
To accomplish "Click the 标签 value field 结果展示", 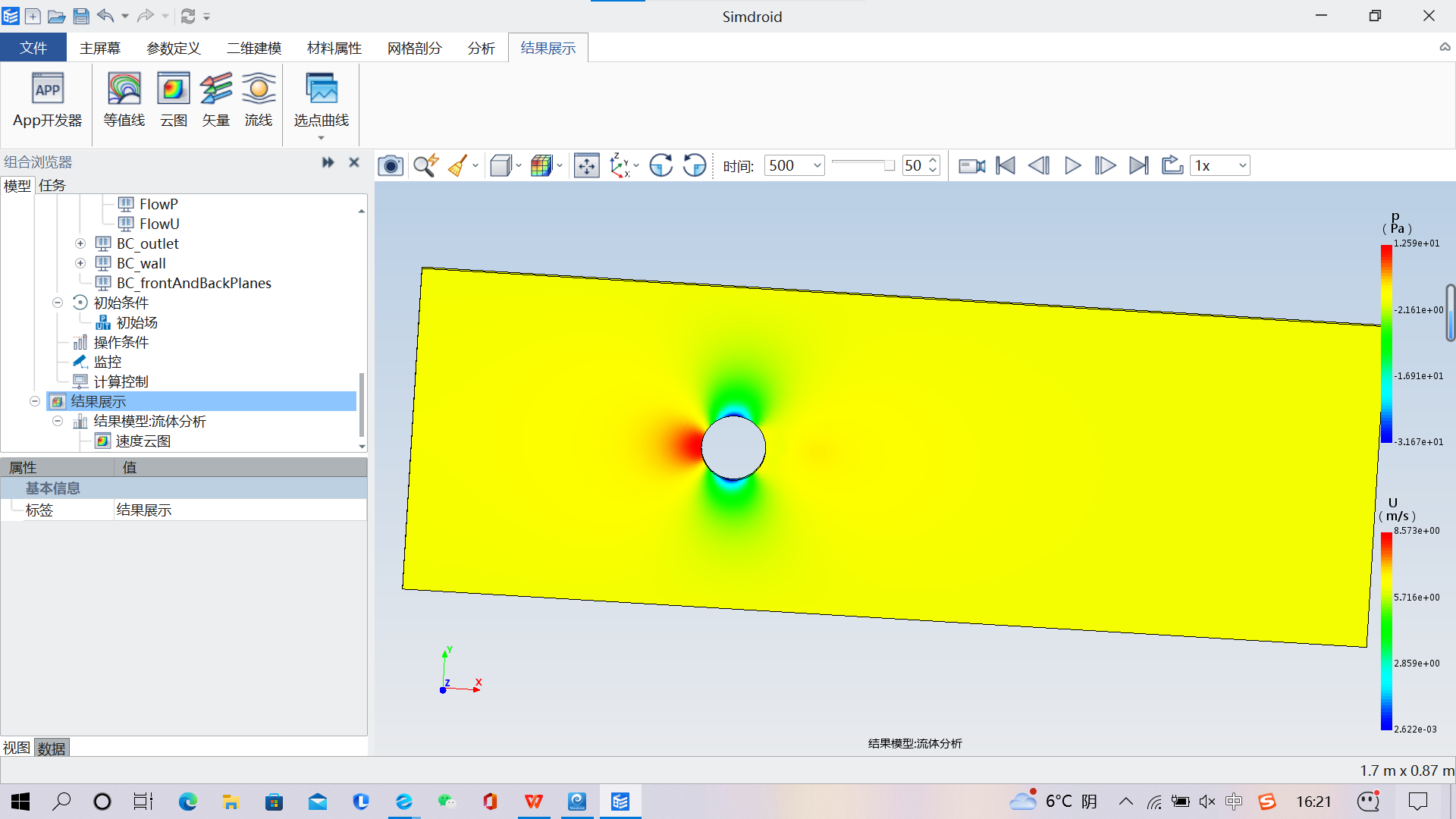I will coord(240,510).
